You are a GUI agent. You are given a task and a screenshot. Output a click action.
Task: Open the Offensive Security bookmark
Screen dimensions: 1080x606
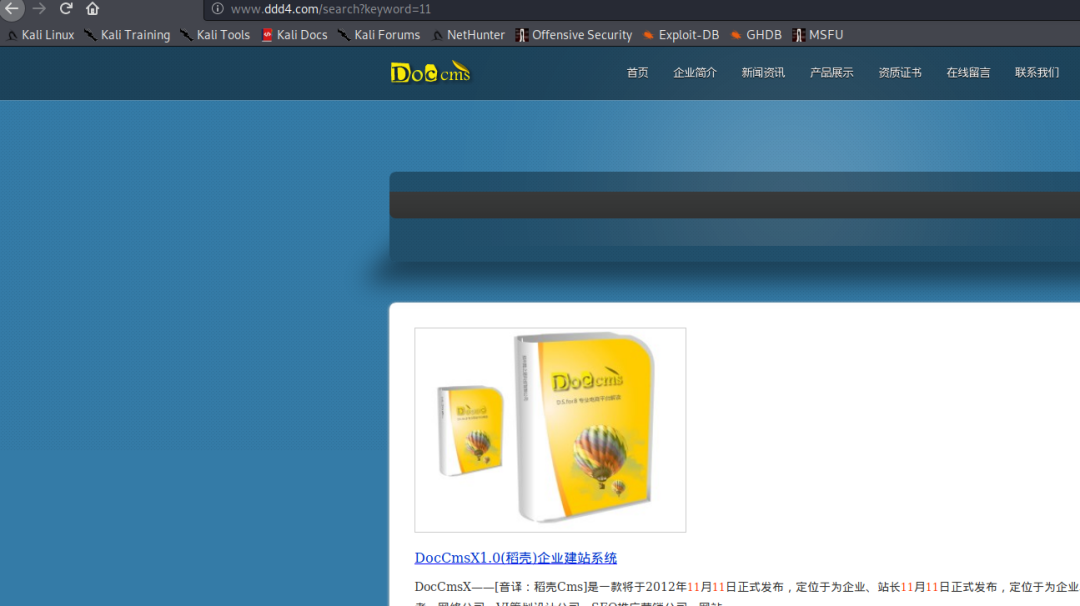point(574,35)
